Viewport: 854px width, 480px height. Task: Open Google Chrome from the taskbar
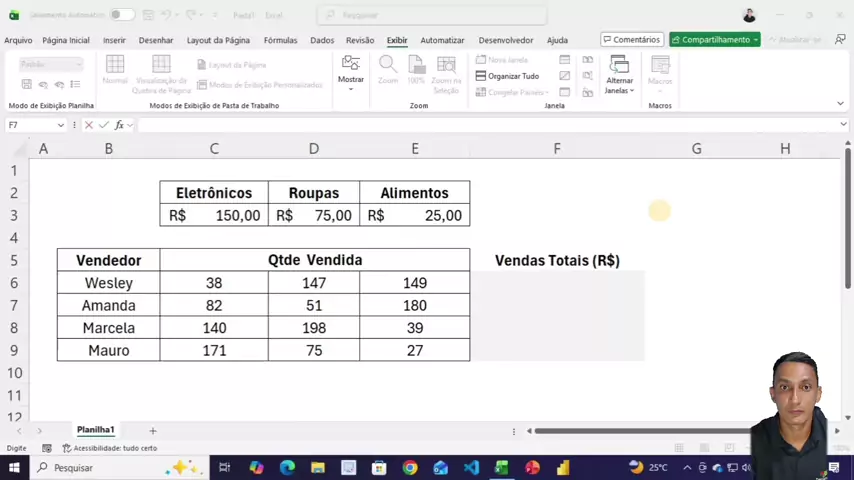410,467
